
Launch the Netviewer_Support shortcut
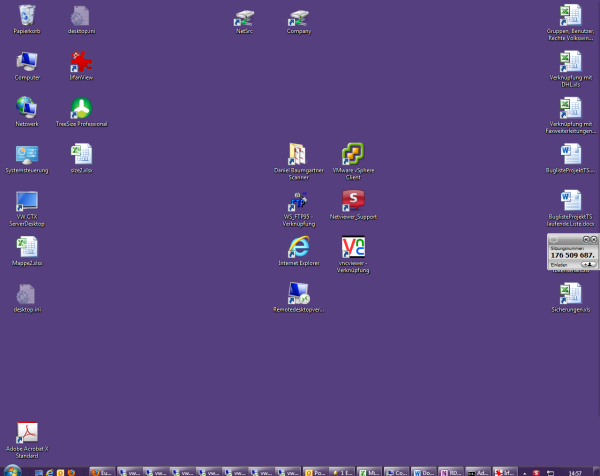353,205
